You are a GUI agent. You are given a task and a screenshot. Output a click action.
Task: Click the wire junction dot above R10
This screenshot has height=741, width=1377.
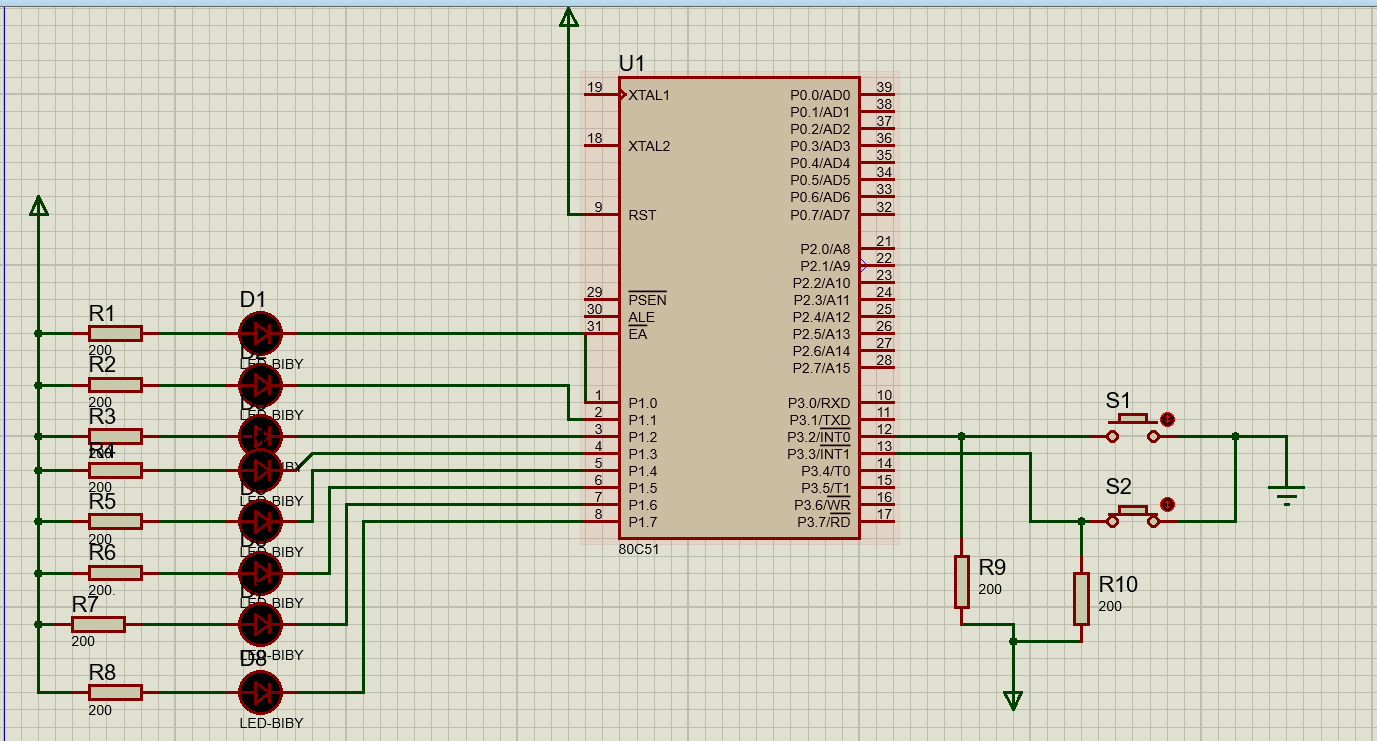(1081, 521)
